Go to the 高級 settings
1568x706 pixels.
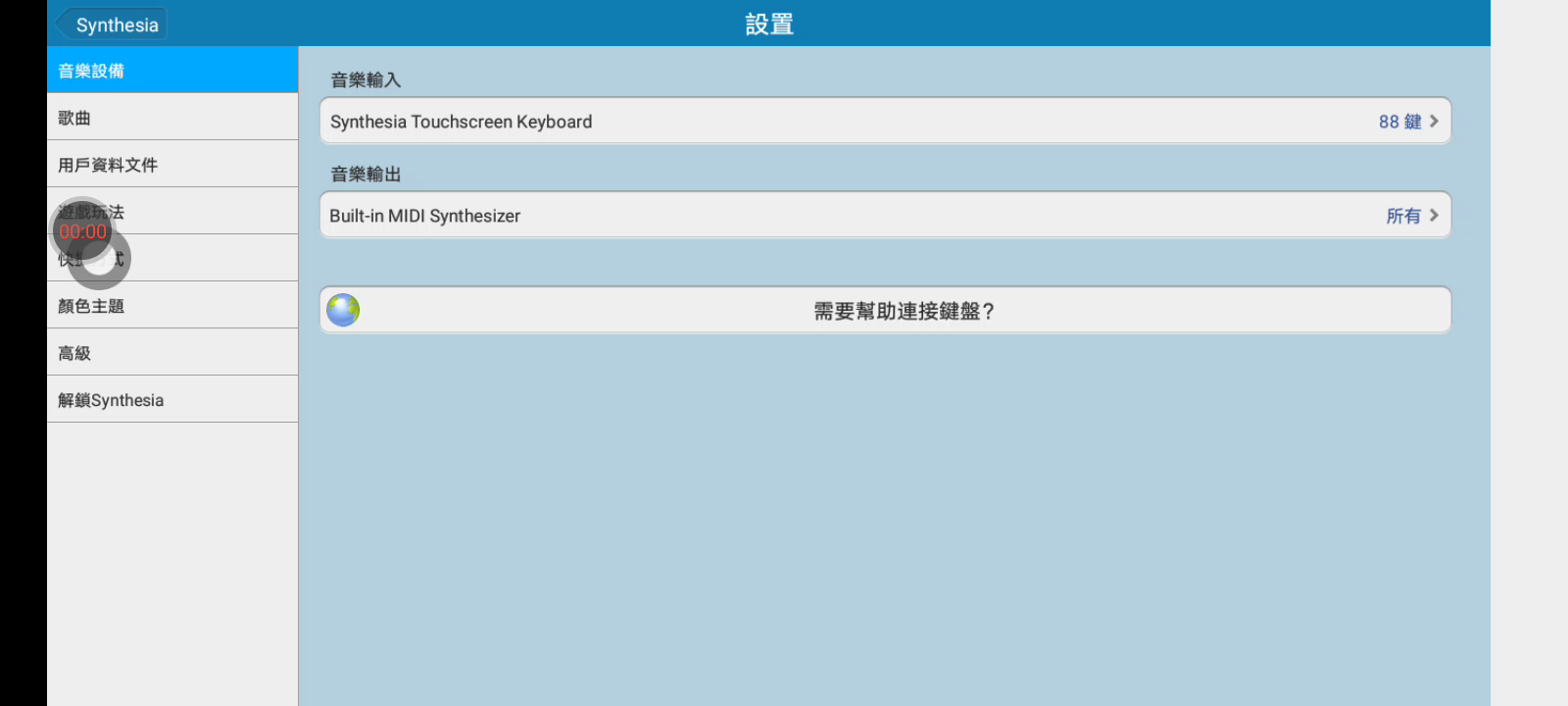tap(172, 353)
